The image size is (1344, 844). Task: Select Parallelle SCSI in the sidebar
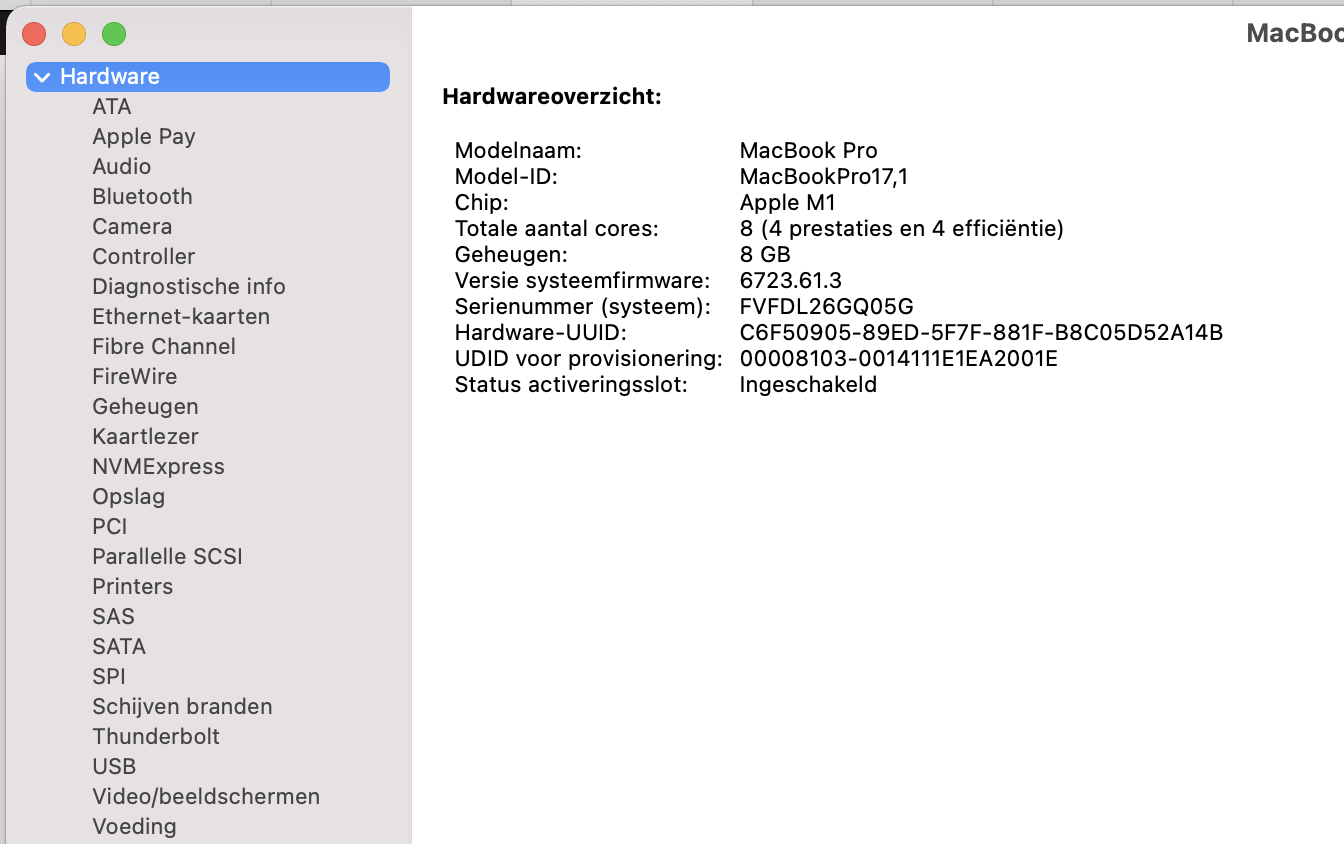click(168, 557)
